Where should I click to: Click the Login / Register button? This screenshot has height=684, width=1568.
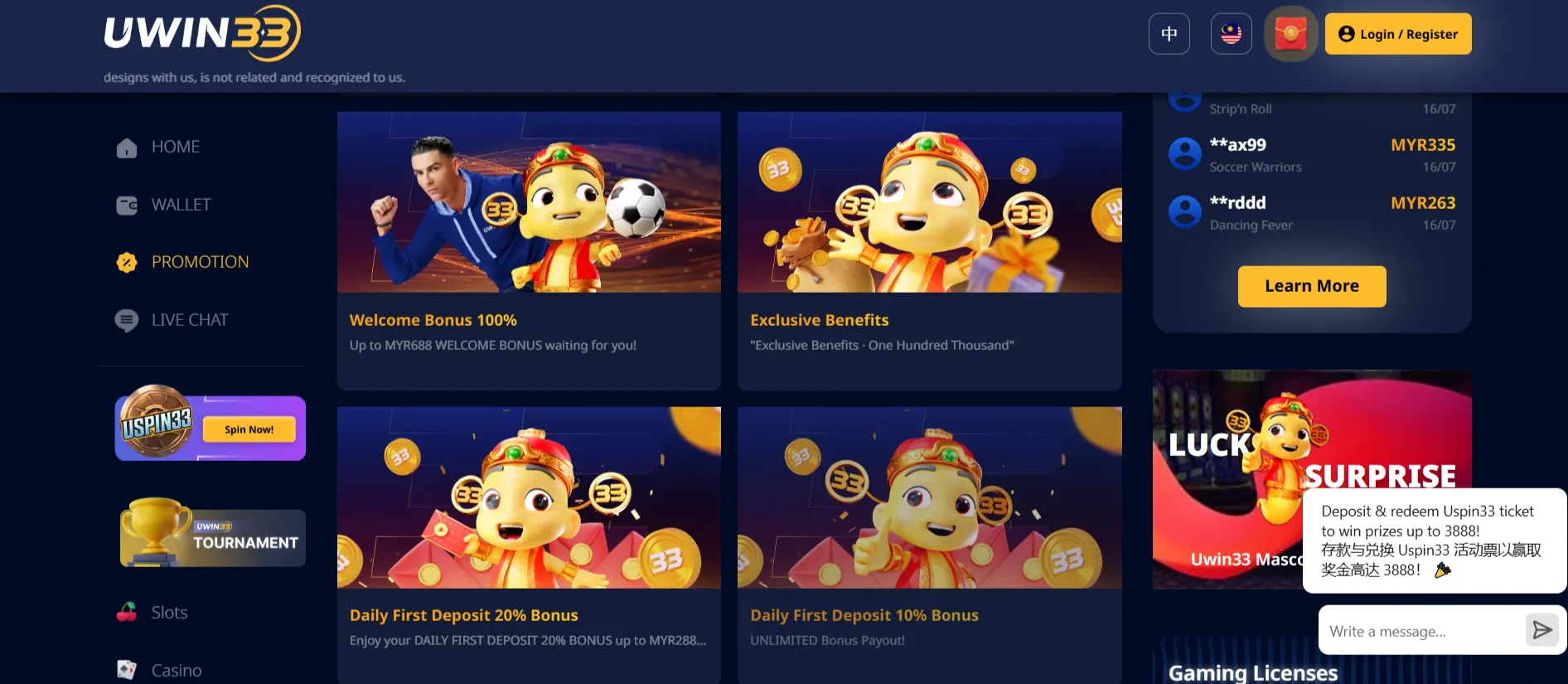point(1397,34)
